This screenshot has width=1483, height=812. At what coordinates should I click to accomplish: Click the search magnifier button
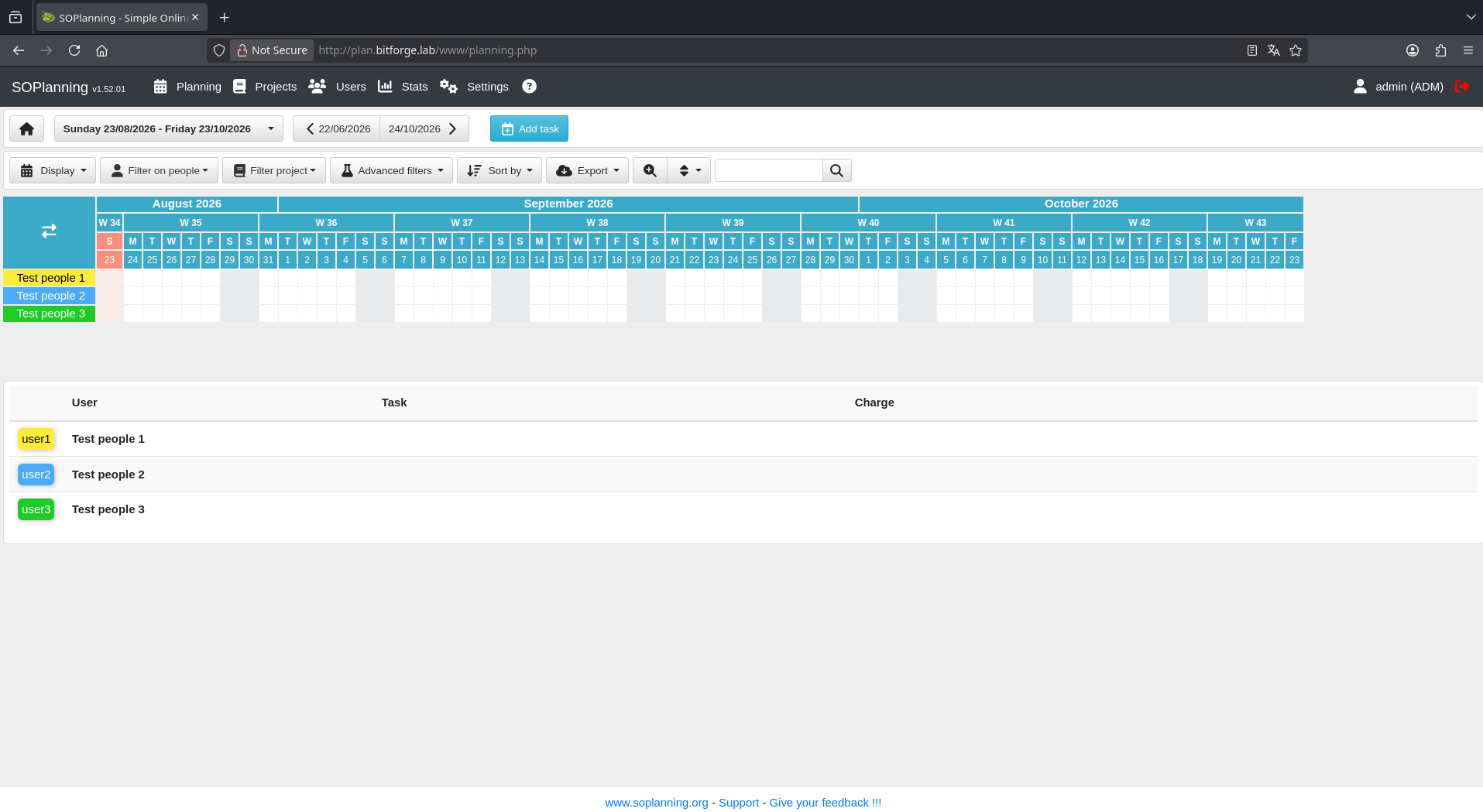click(836, 170)
